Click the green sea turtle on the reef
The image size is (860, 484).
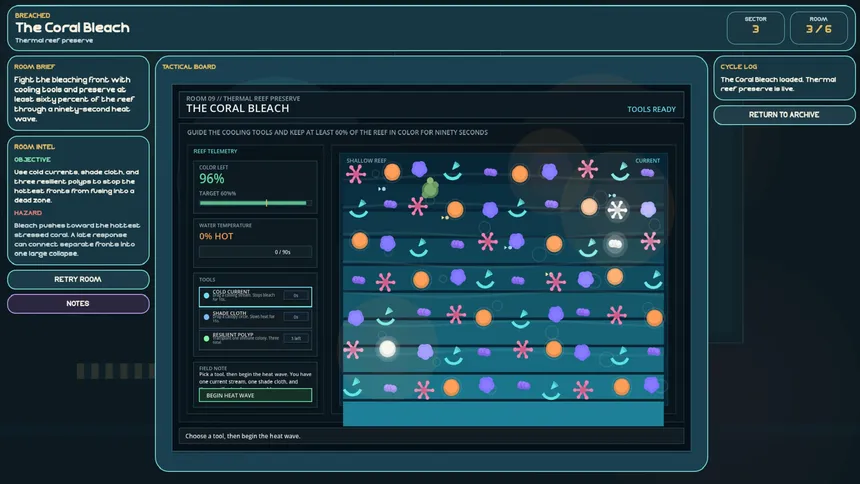(430, 188)
